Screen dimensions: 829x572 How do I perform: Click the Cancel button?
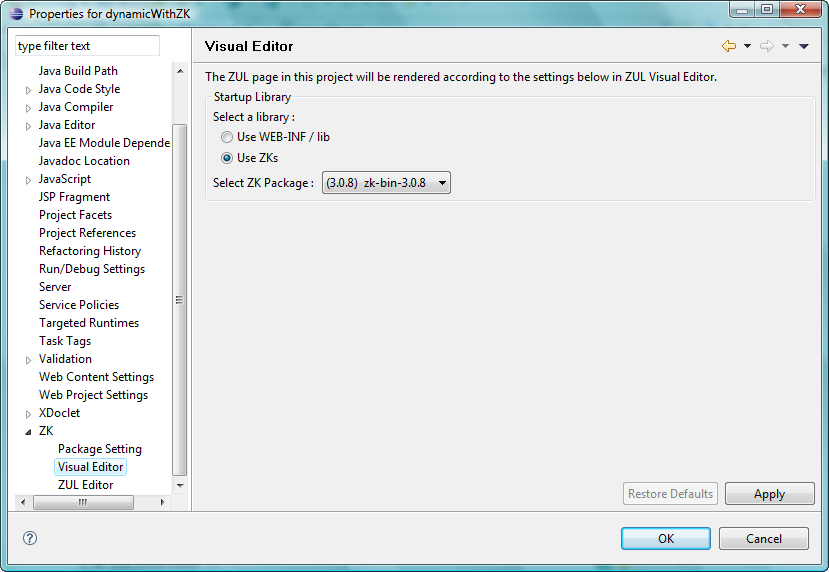764,538
